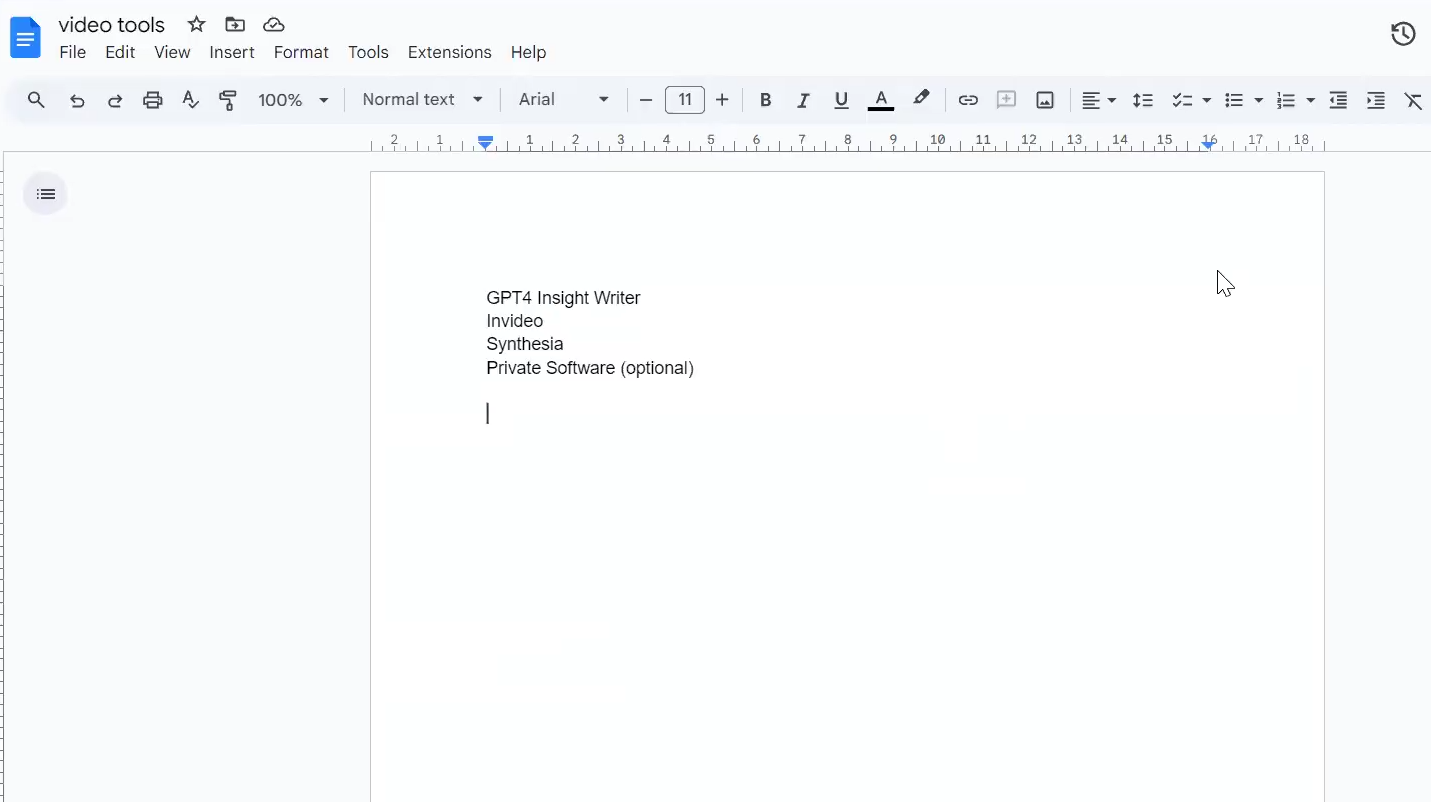Open the Normal text style dropdown

[x=423, y=100]
